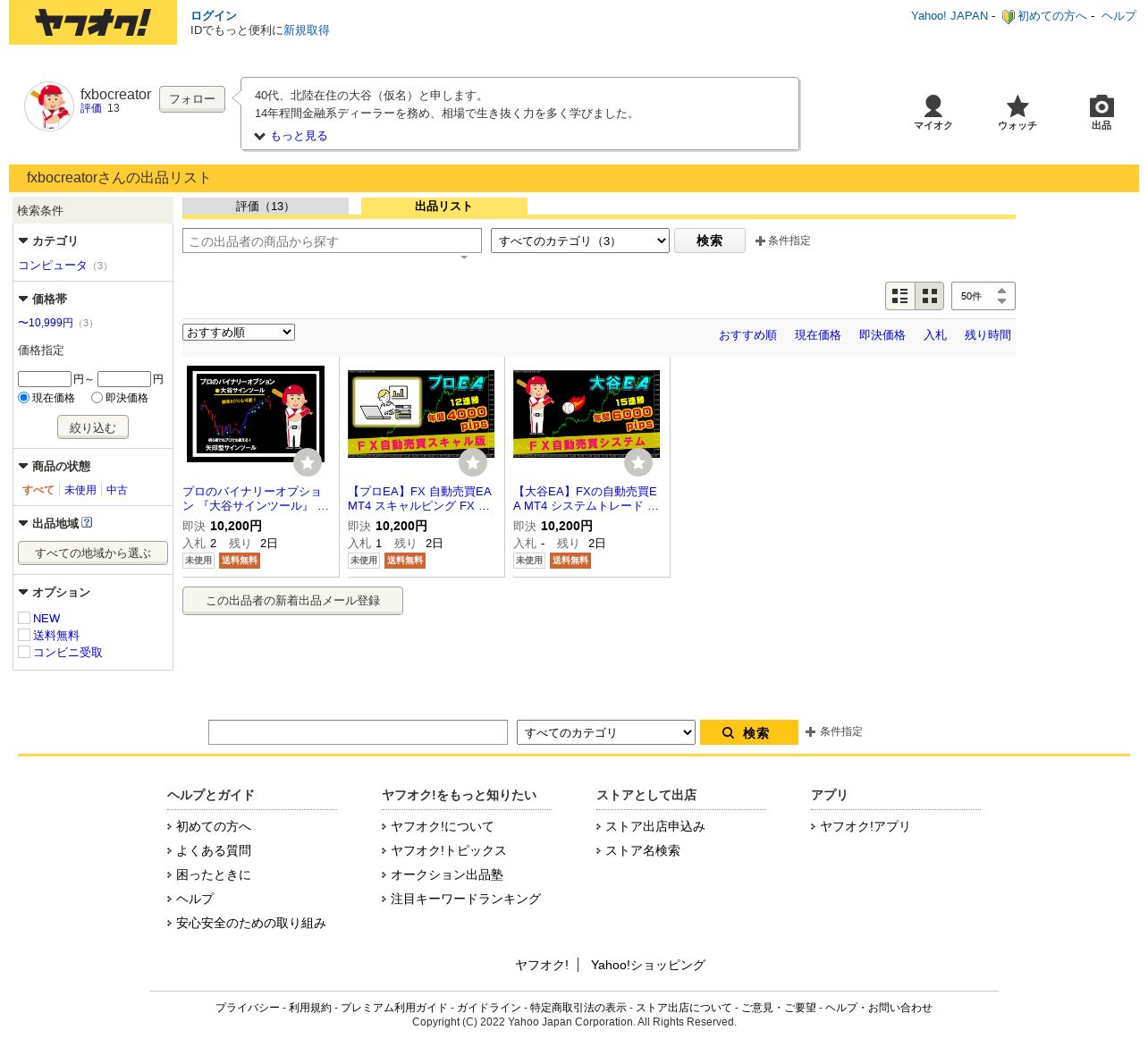
Task: Click the ヤフオク! logo
Action: point(93,22)
